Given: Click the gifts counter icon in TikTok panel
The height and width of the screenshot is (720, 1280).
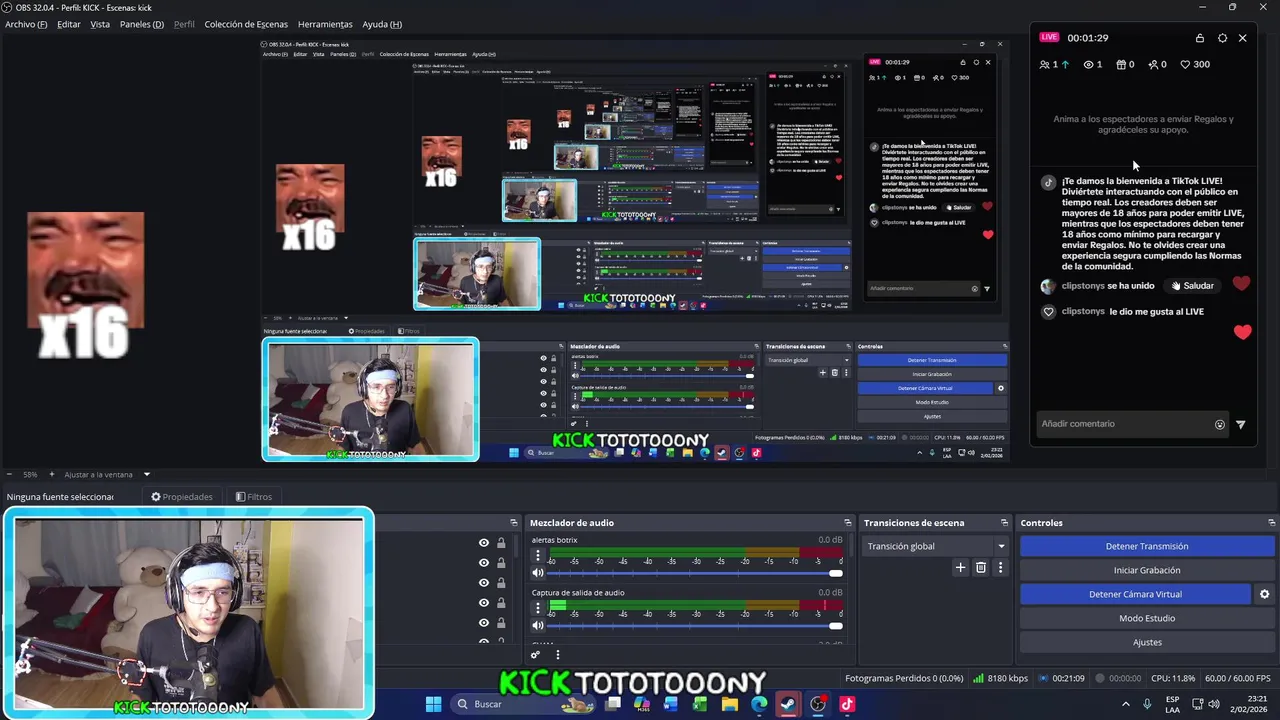Looking at the screenshot, I should coord(1120,64).
